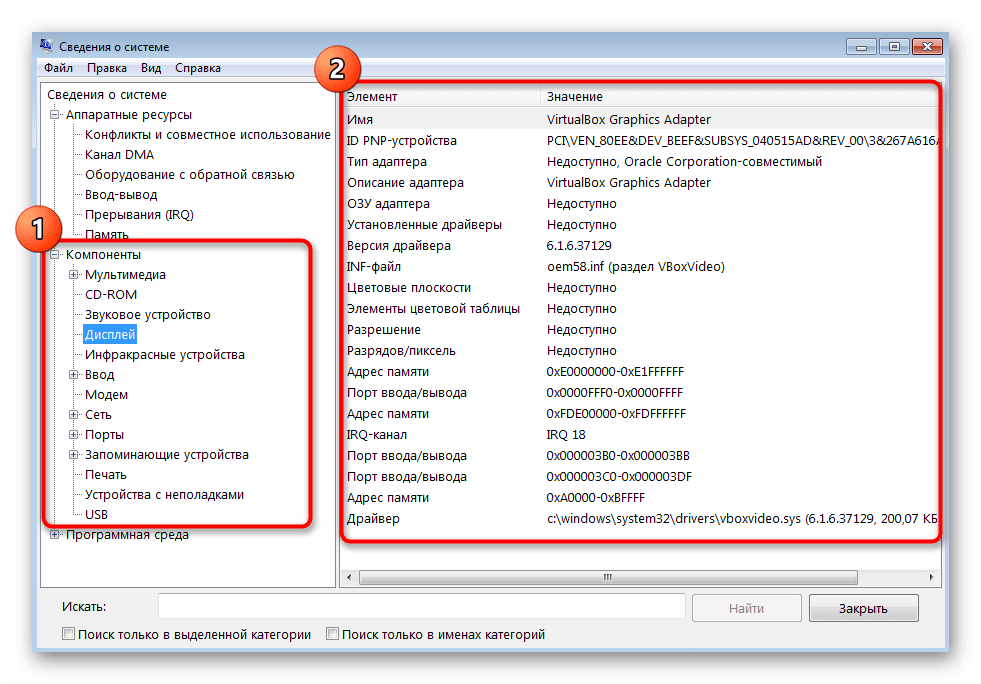Click the Элемент column header

click(x=442, y=96)
